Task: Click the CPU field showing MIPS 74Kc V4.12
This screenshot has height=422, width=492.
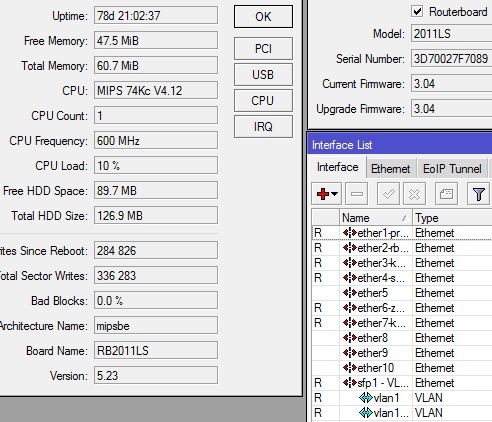Action: pos(156,90)
